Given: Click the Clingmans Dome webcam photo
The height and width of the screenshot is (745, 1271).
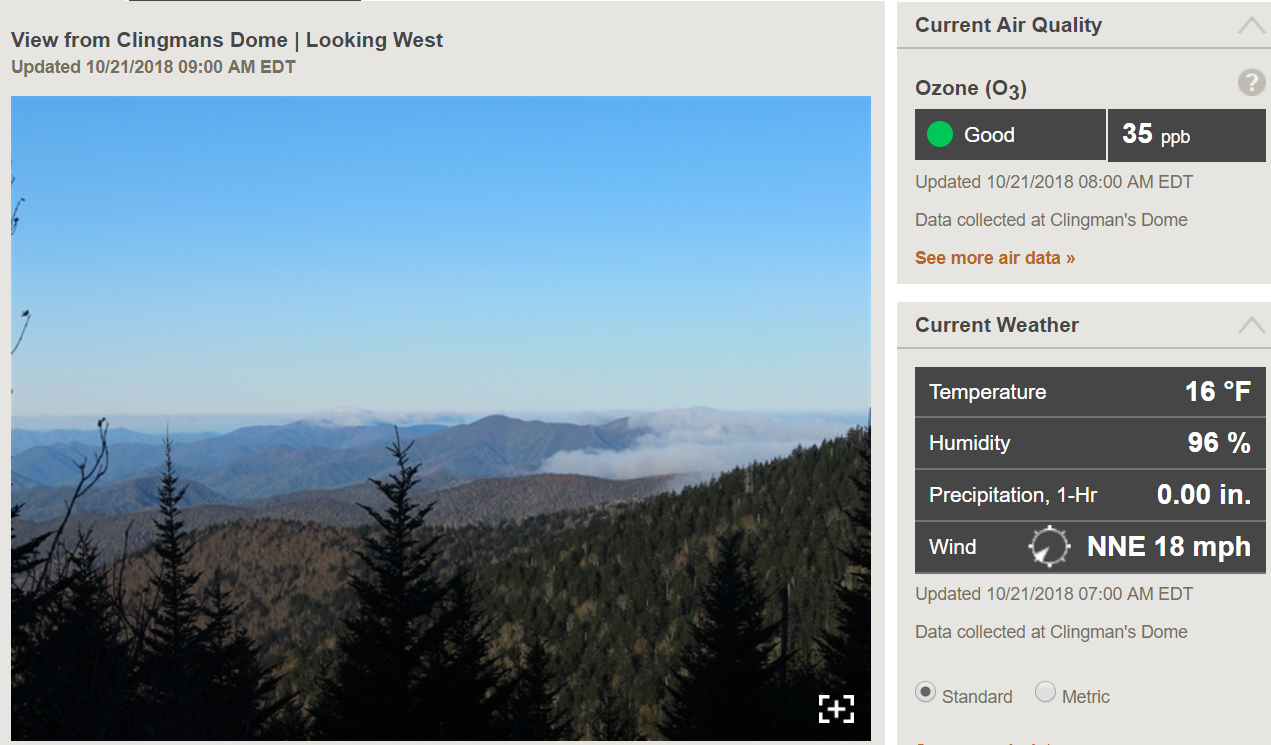Looking at the screenshot, I should tap(441, 418).
